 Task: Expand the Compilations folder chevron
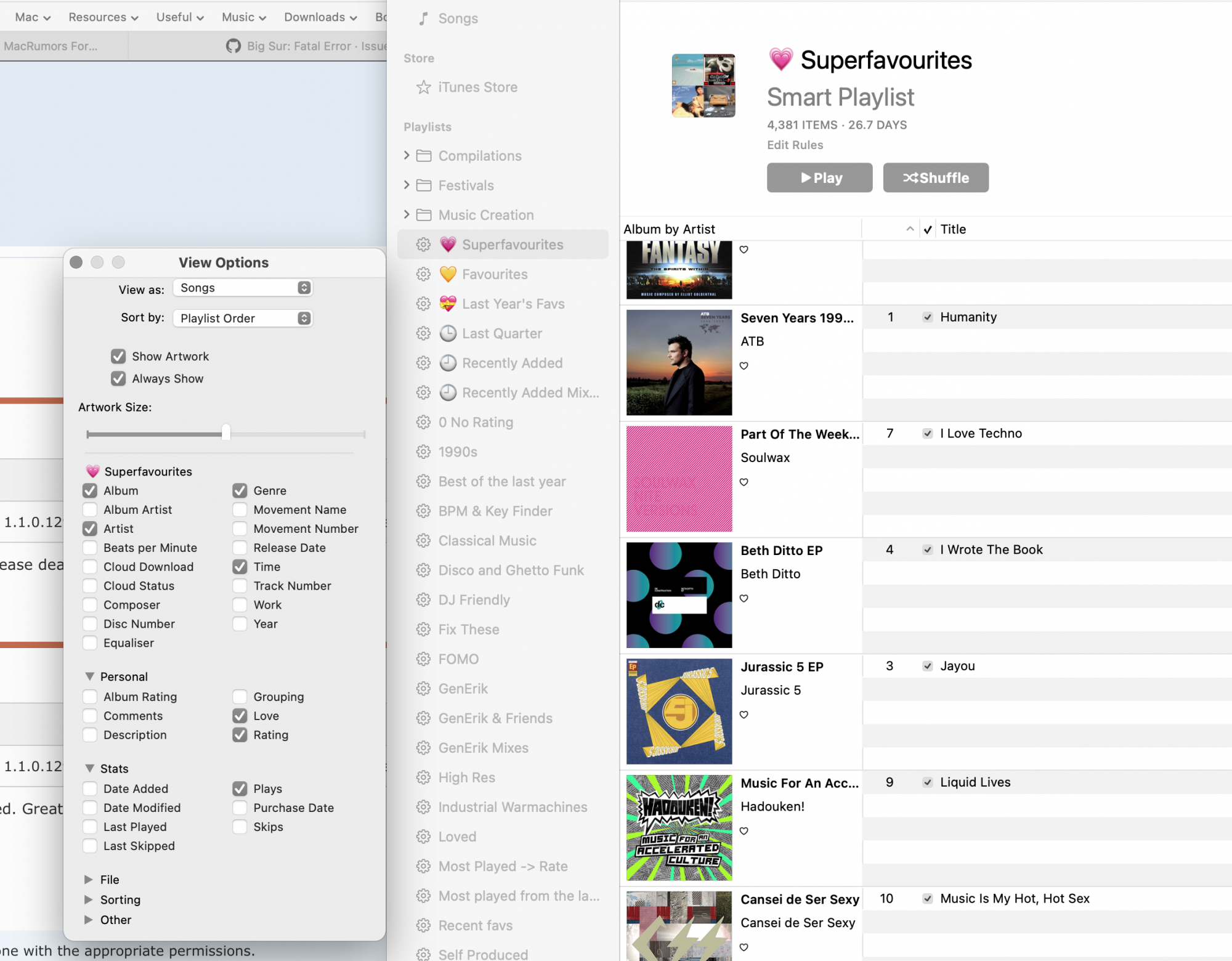pos(407,155)
